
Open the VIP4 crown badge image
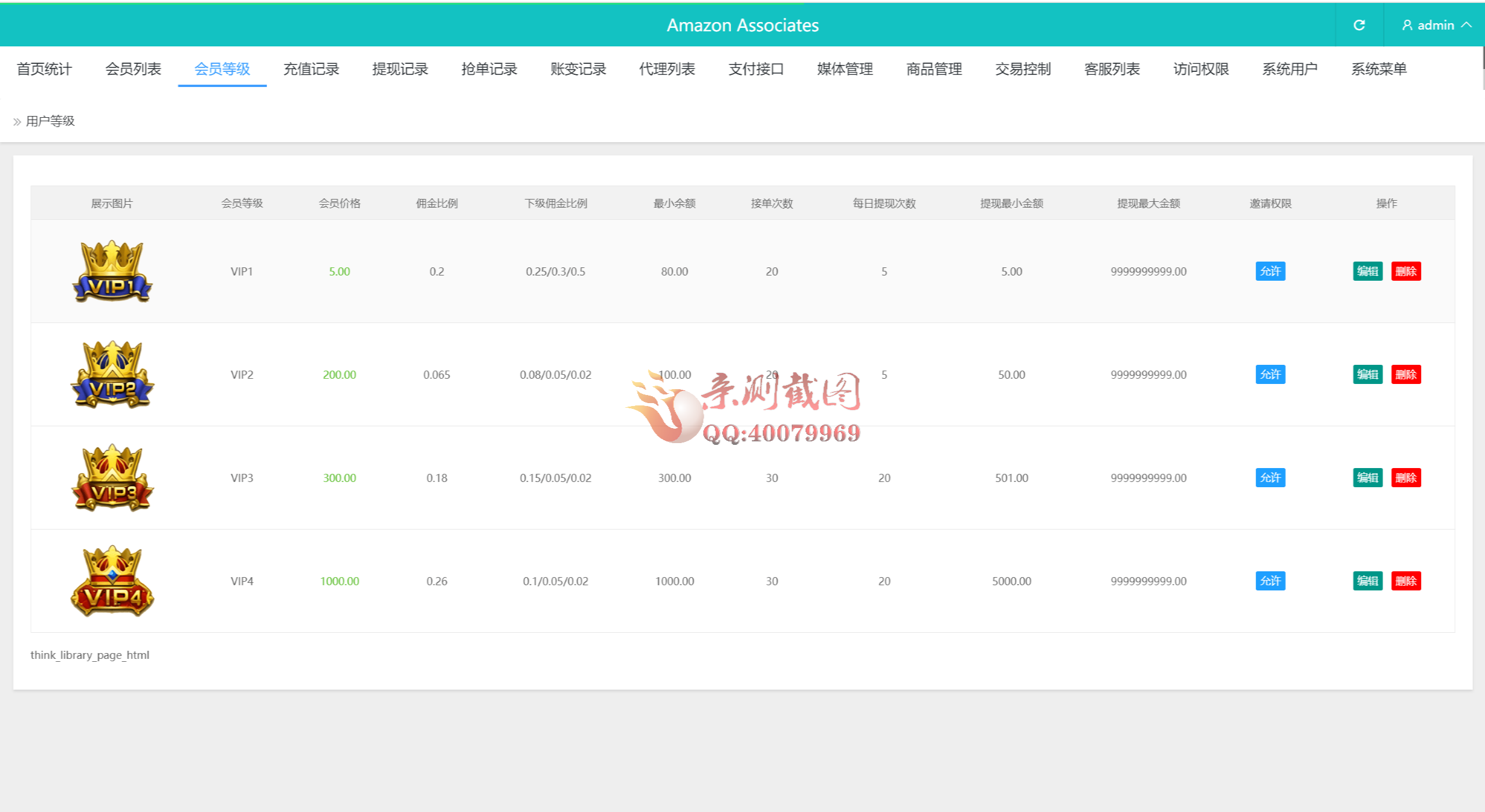click(111, 581)
